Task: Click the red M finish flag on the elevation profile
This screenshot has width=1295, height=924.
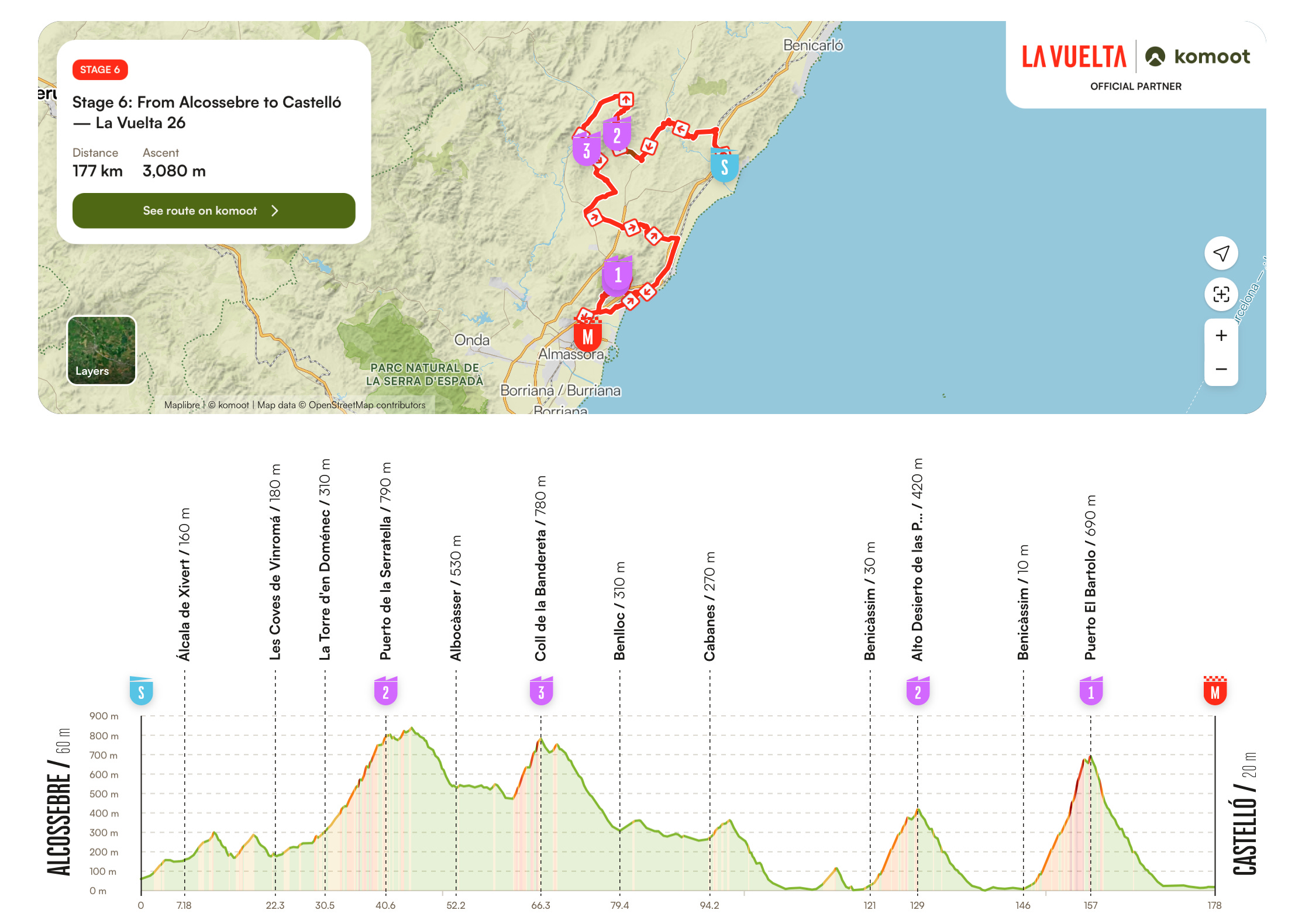Action: (x=1215, y=691)
